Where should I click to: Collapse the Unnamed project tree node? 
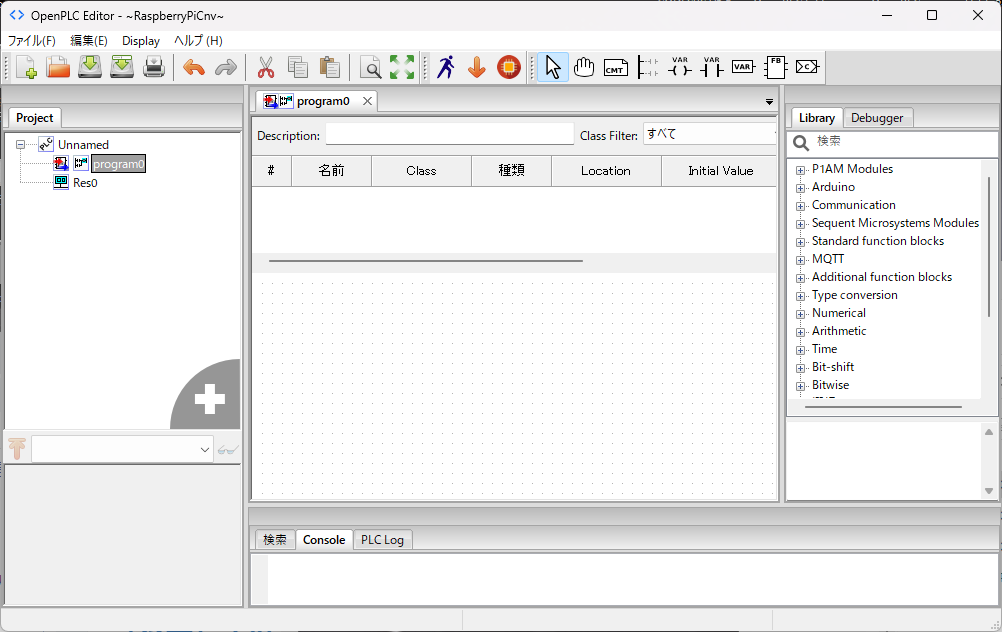(20, 144)
